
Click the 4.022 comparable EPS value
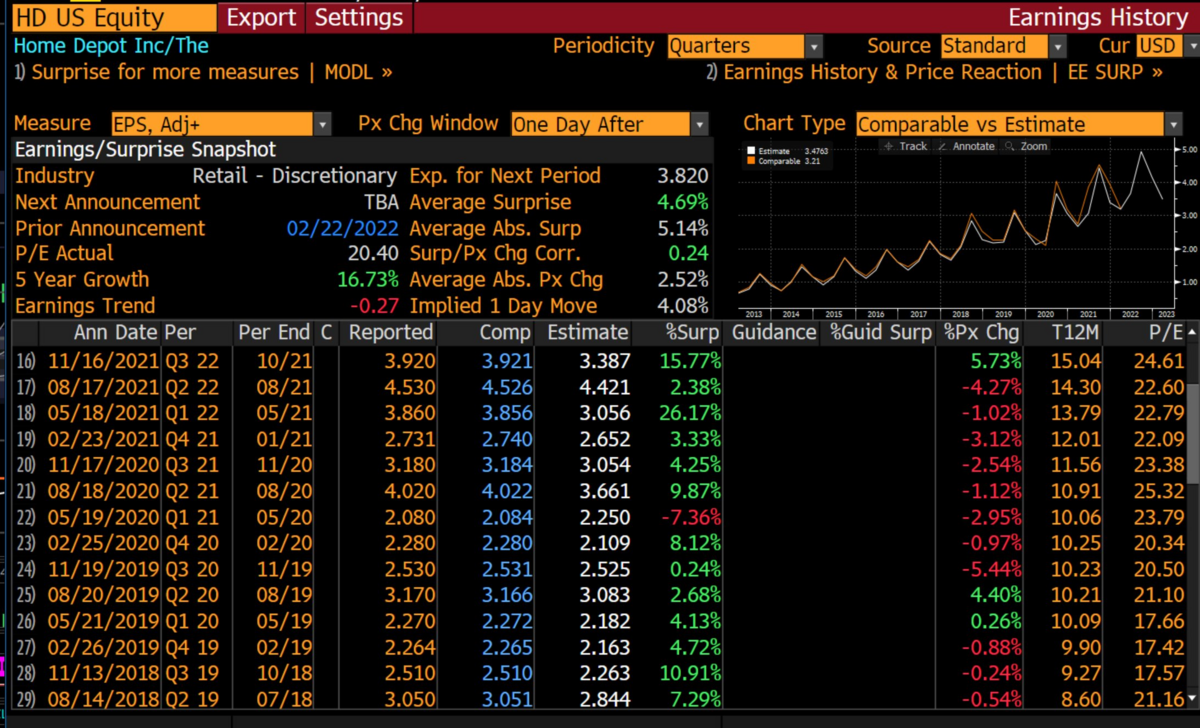[506, 490]
